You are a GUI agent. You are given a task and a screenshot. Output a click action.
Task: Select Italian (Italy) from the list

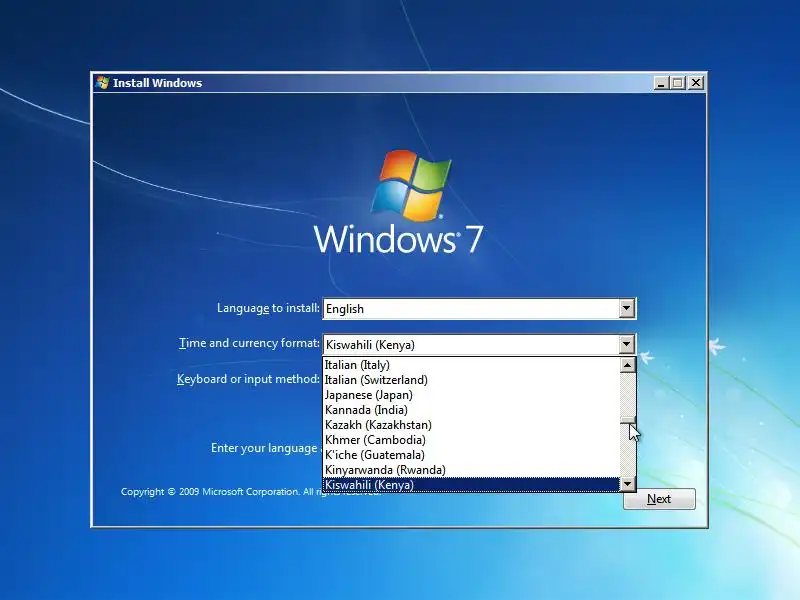(x=471, y=365)
